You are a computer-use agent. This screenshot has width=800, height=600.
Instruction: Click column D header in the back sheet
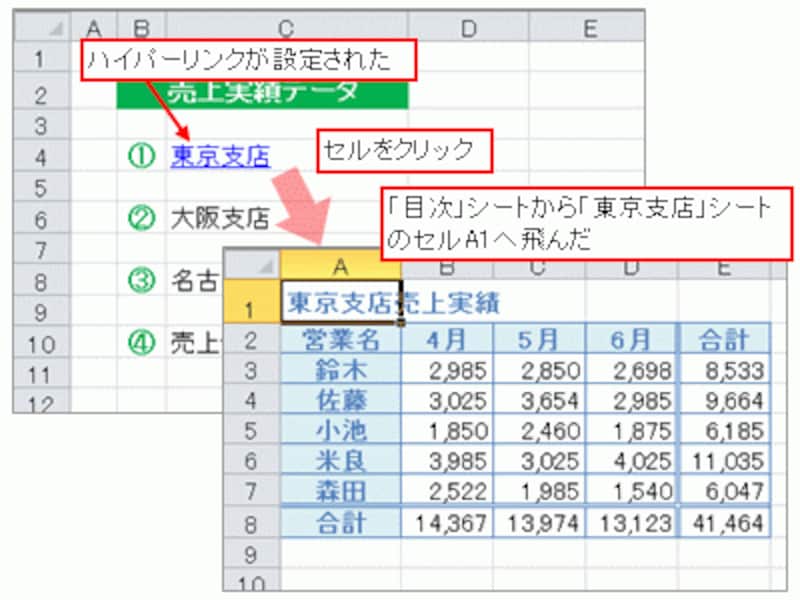tap(468, 29)
